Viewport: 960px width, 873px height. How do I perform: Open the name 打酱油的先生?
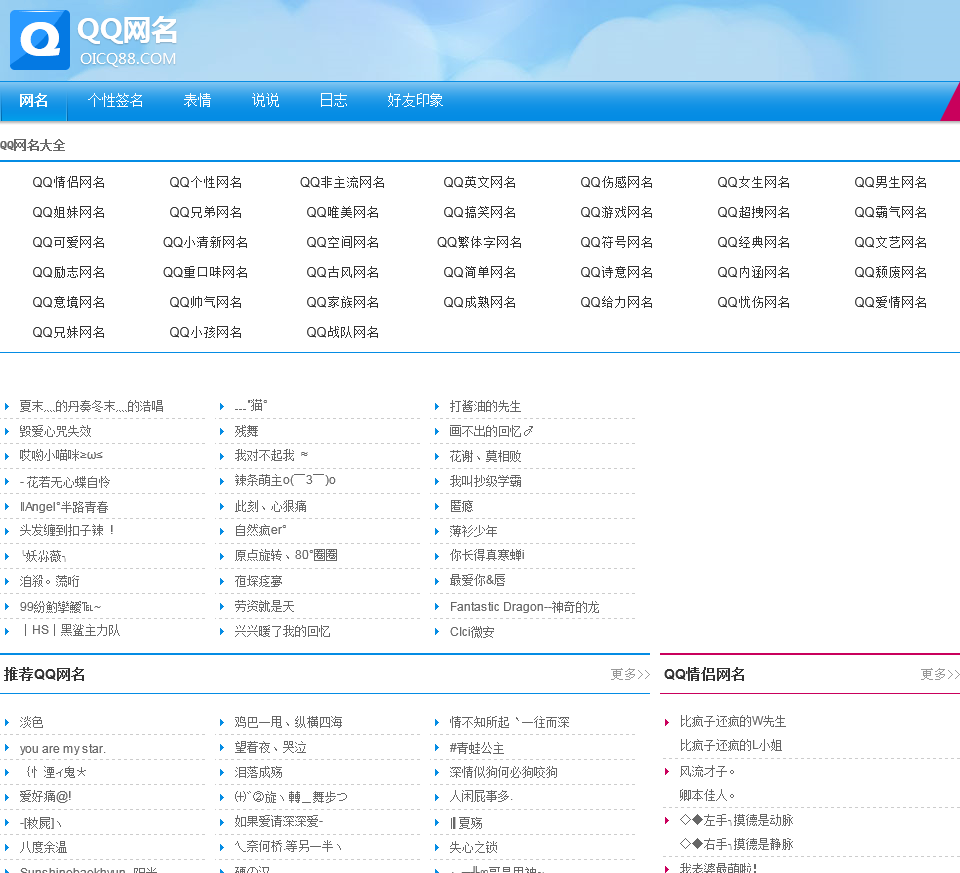point(486,407)
